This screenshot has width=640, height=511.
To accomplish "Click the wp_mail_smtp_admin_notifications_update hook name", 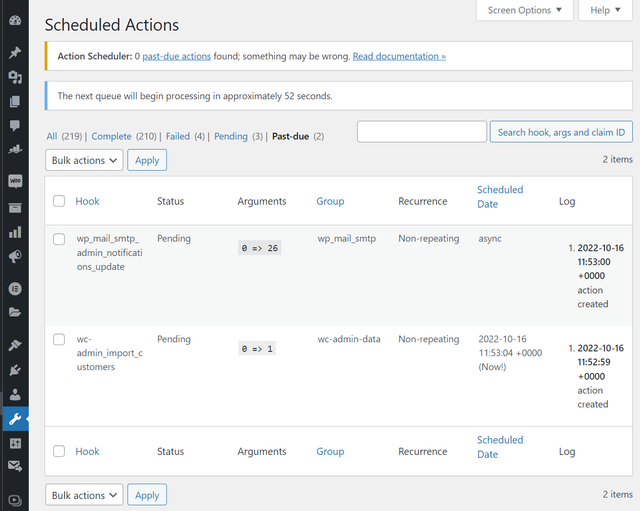I will (109, 253).
